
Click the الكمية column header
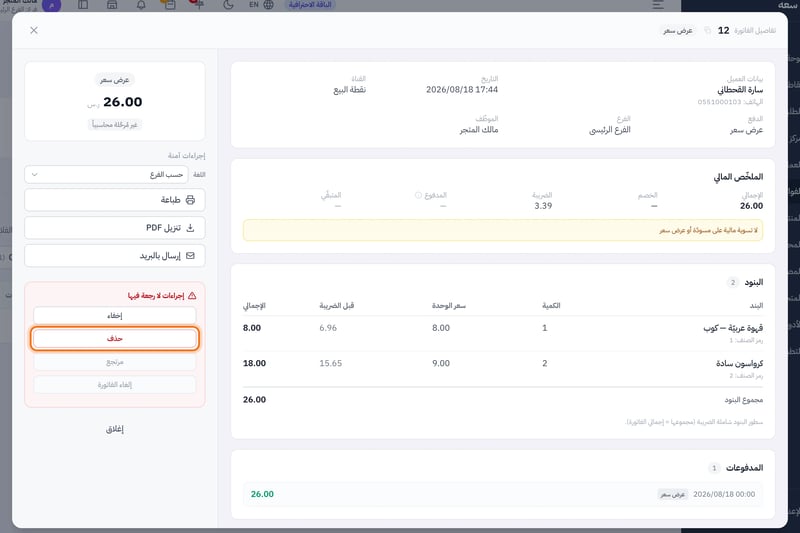(551, 306)
